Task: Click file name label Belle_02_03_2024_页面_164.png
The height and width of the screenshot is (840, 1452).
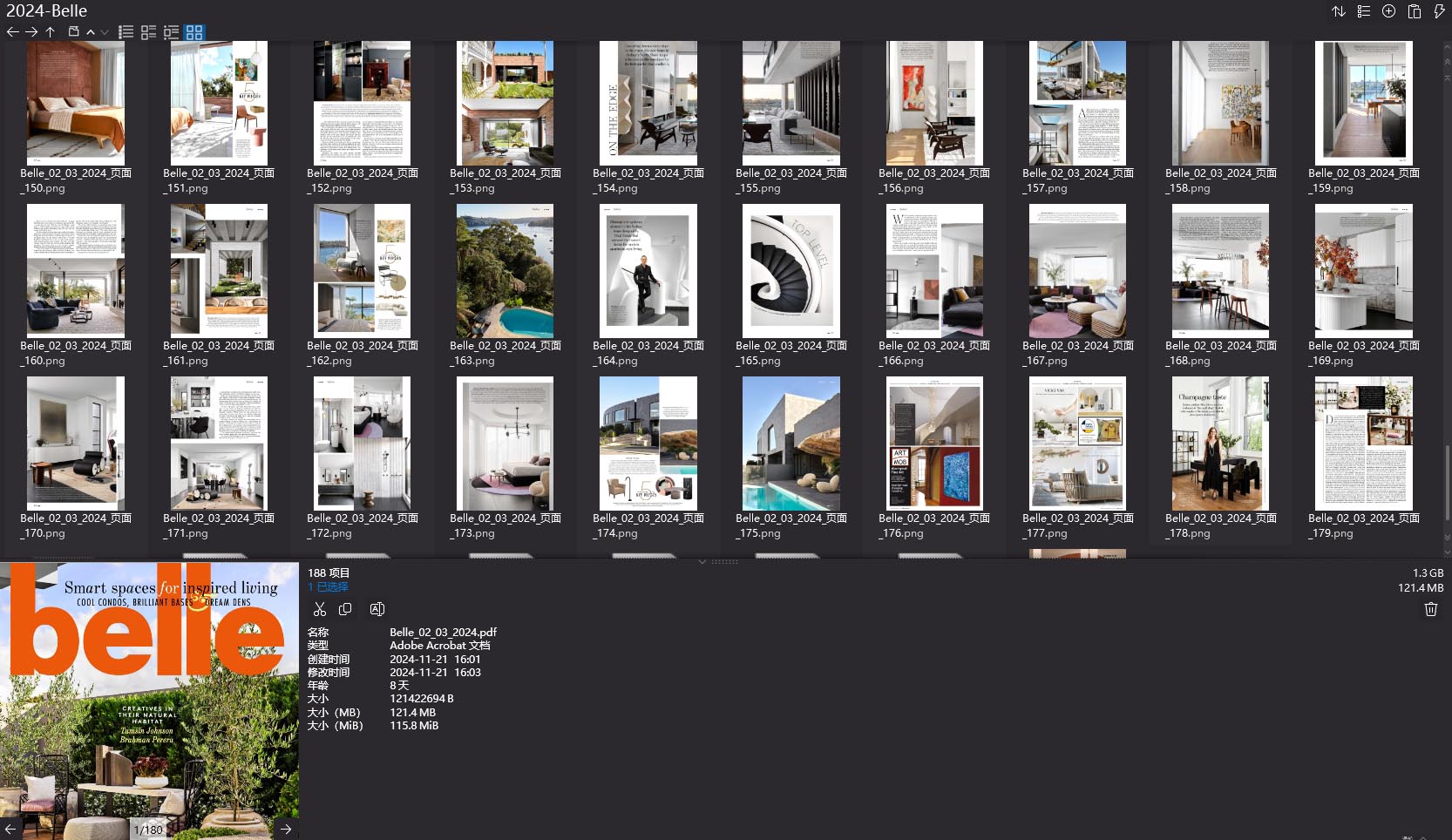Action: click(648, 353)
